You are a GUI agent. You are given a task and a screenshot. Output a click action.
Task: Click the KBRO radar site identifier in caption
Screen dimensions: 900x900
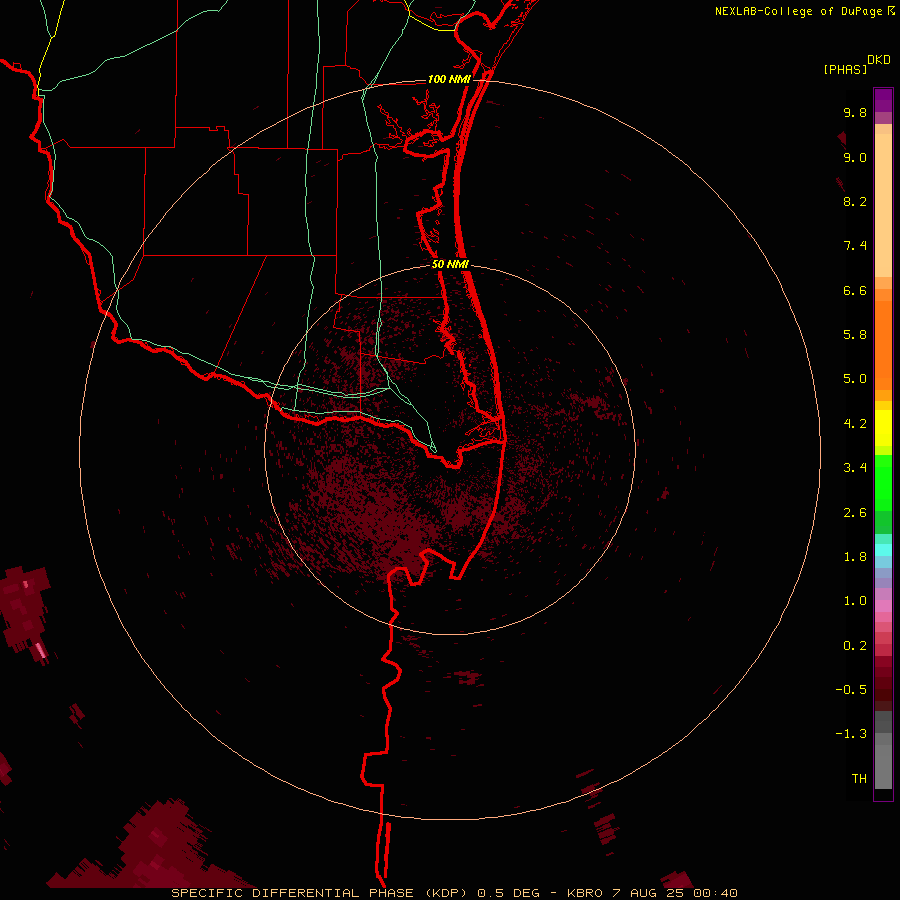(584, 893)
